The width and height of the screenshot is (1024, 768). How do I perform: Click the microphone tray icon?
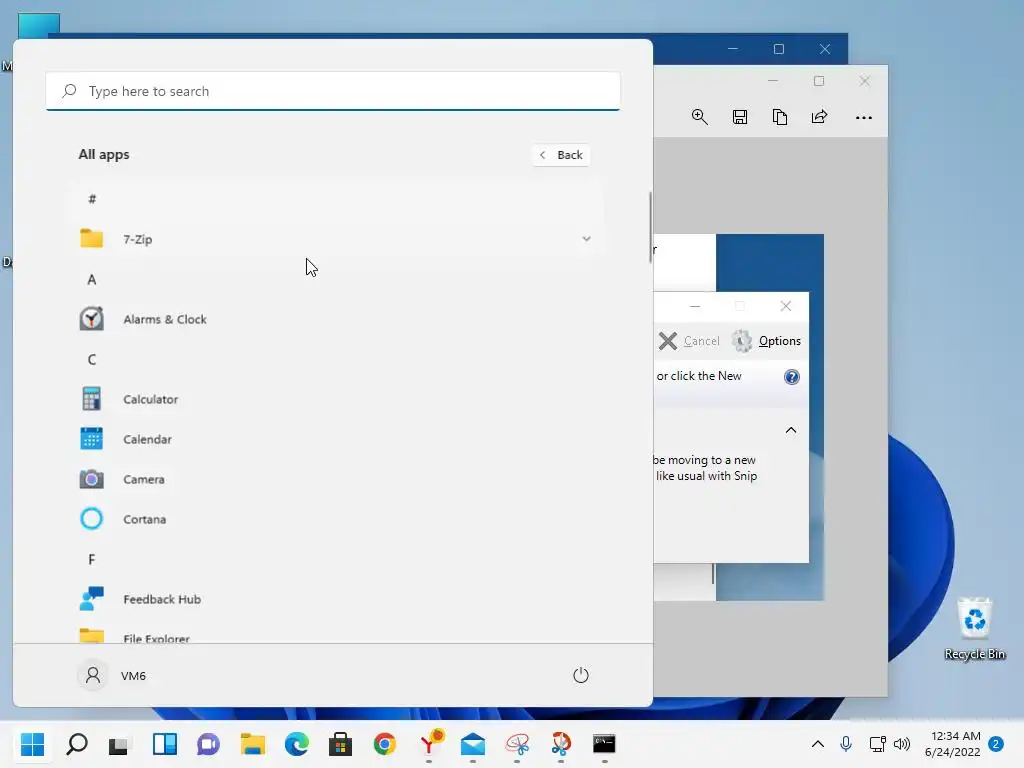click(846, 744)
